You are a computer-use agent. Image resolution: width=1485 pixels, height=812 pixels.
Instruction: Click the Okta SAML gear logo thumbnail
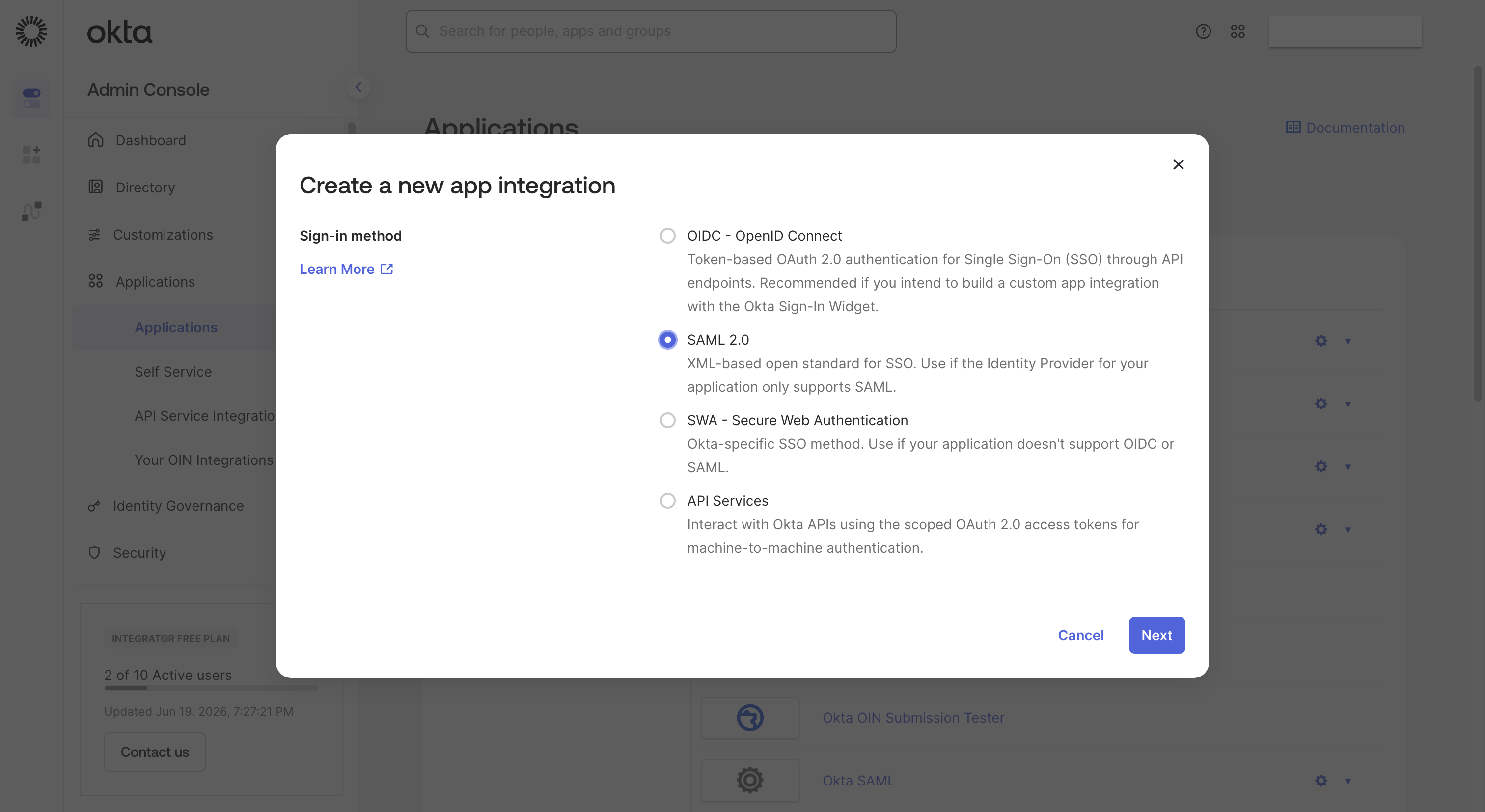tap(750, 781)
